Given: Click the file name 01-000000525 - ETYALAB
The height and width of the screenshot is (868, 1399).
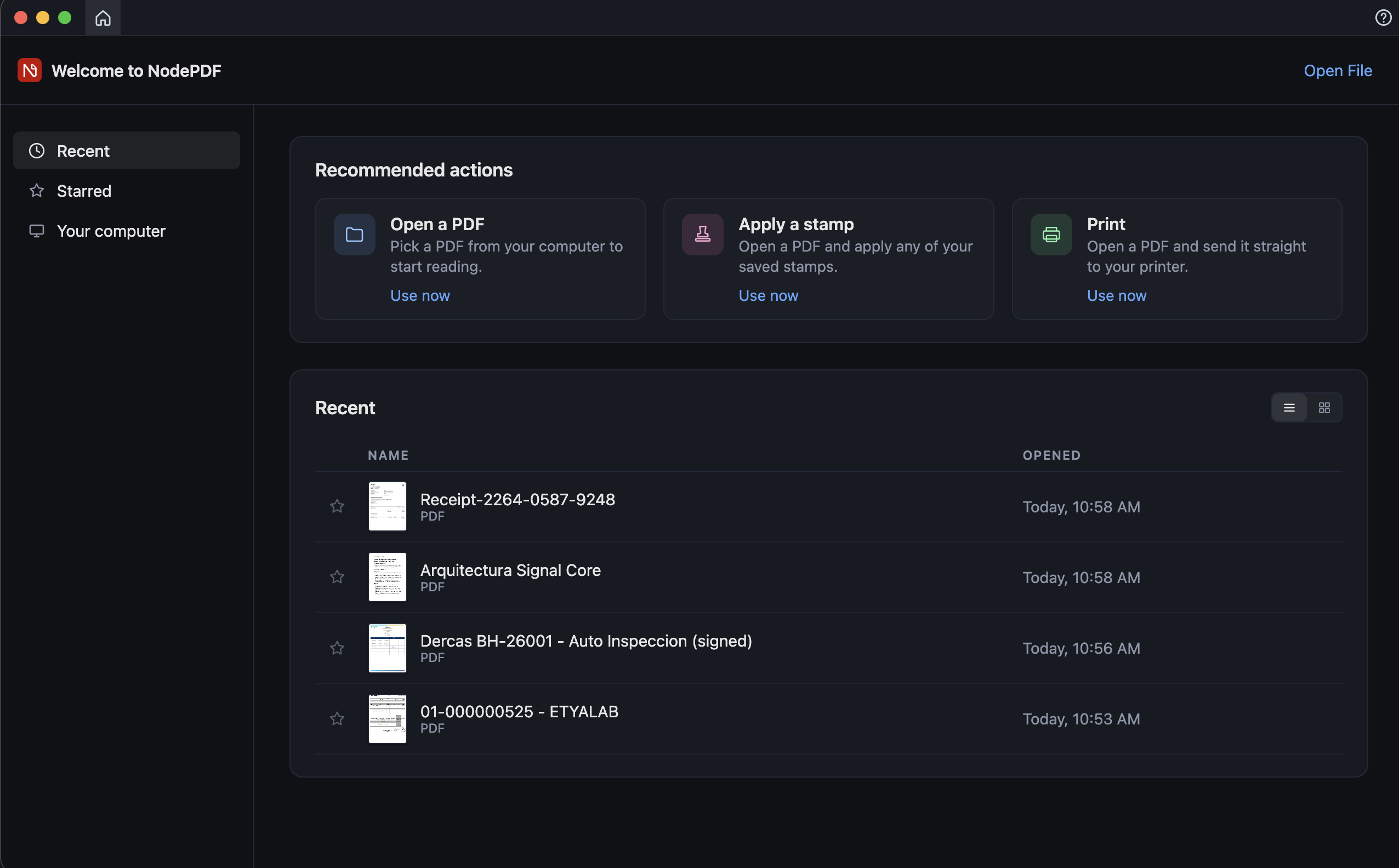Looking at the screenshot, I should click(519, 711).
